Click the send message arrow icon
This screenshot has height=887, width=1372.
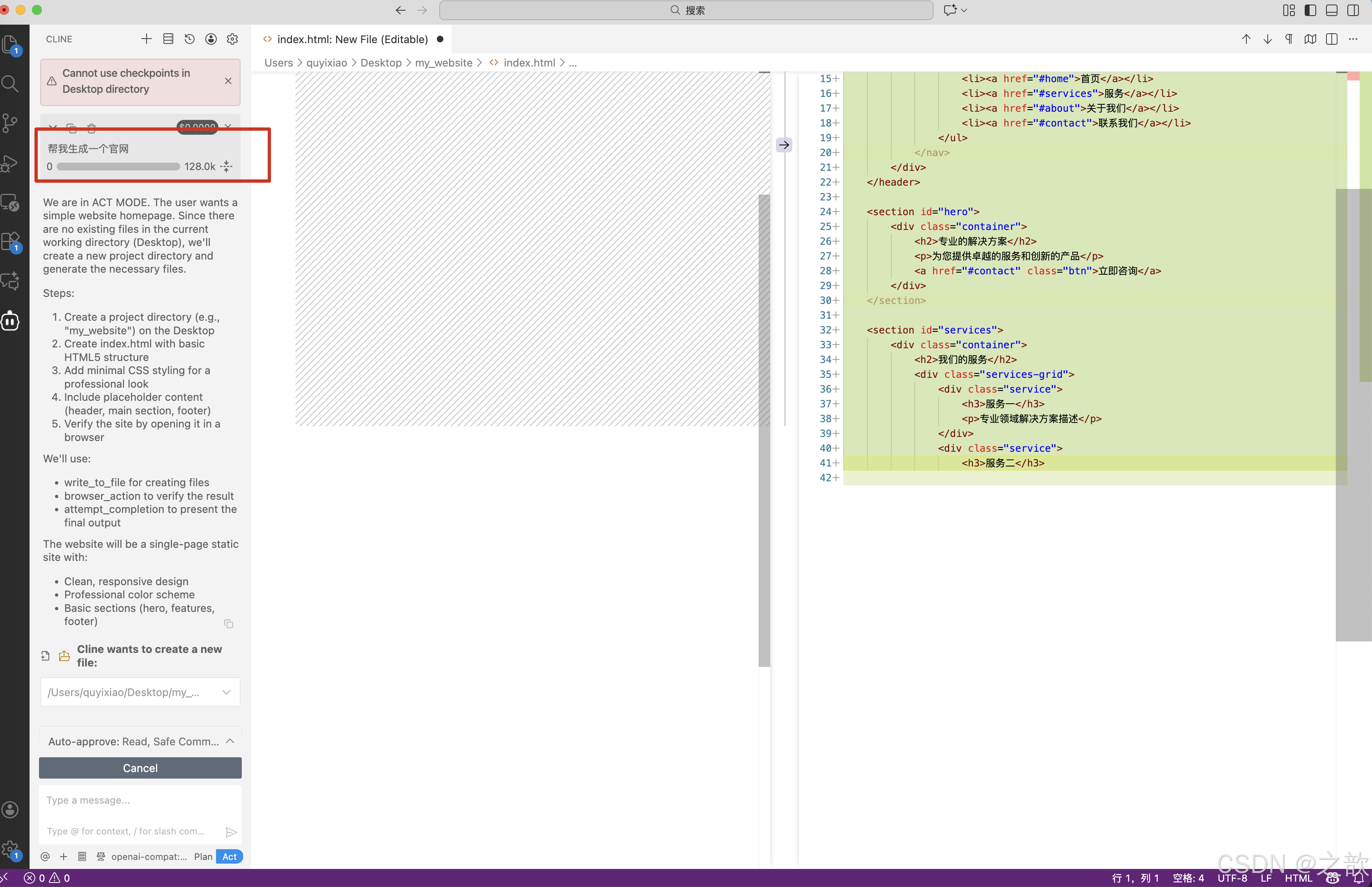[x=231, y=832]
